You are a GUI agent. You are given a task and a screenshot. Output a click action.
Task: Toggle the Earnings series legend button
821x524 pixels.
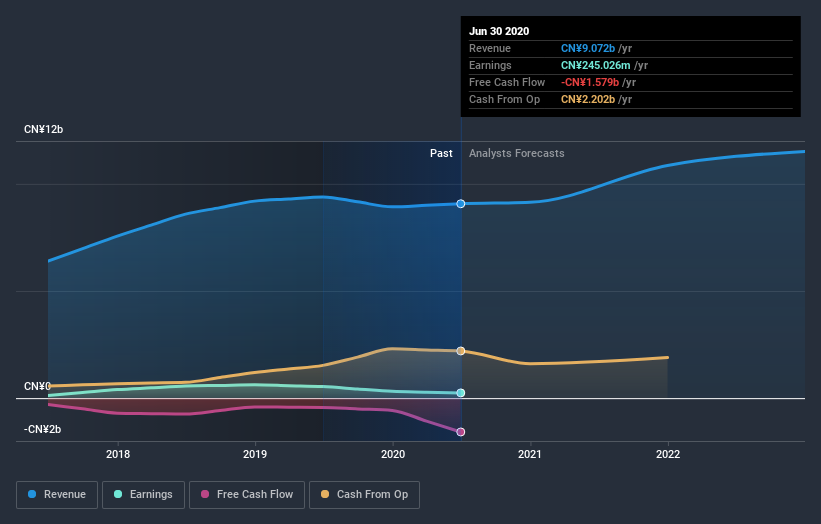point(143,495)
